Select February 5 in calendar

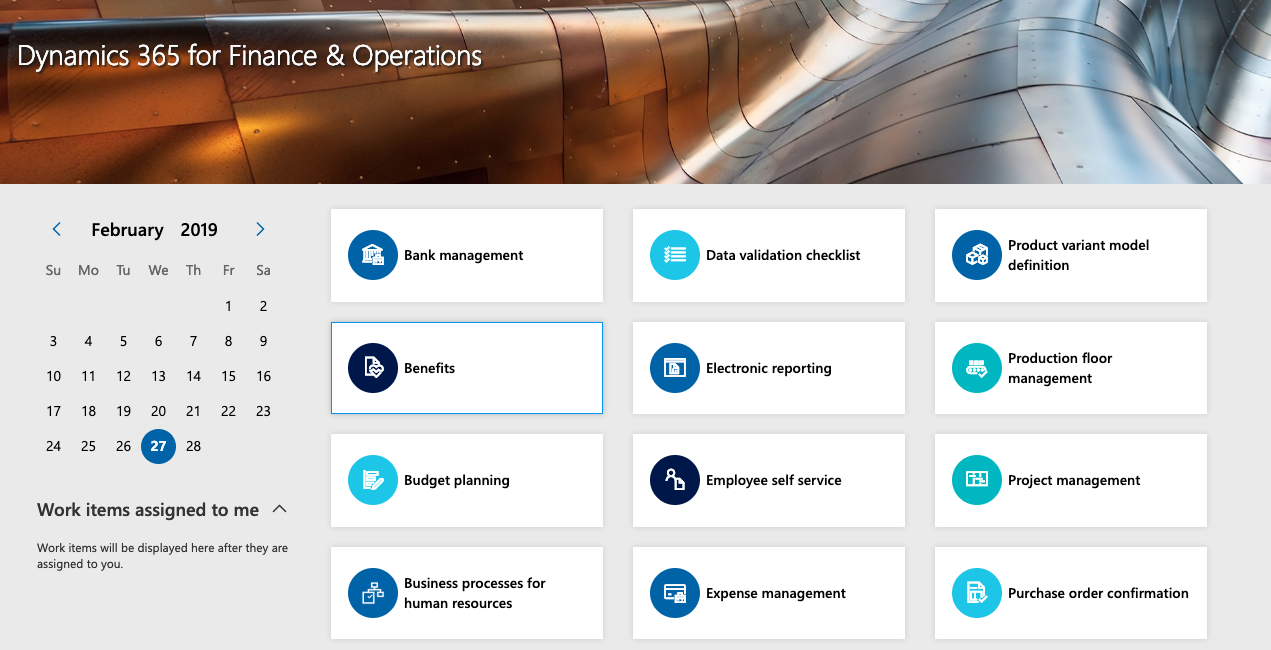[x=123, y=341]
